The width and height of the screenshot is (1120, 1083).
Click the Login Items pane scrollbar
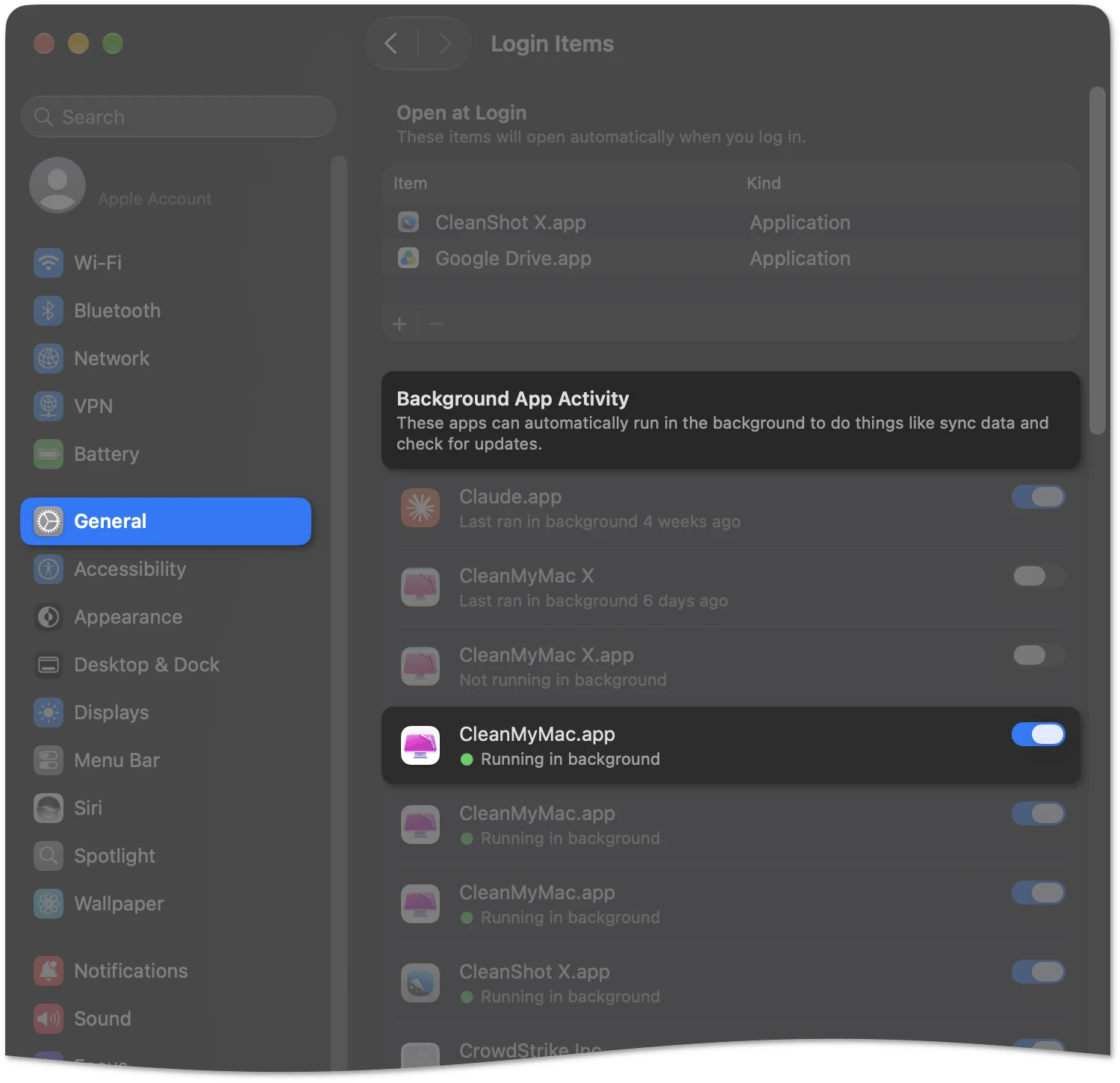pos(1097,261)
